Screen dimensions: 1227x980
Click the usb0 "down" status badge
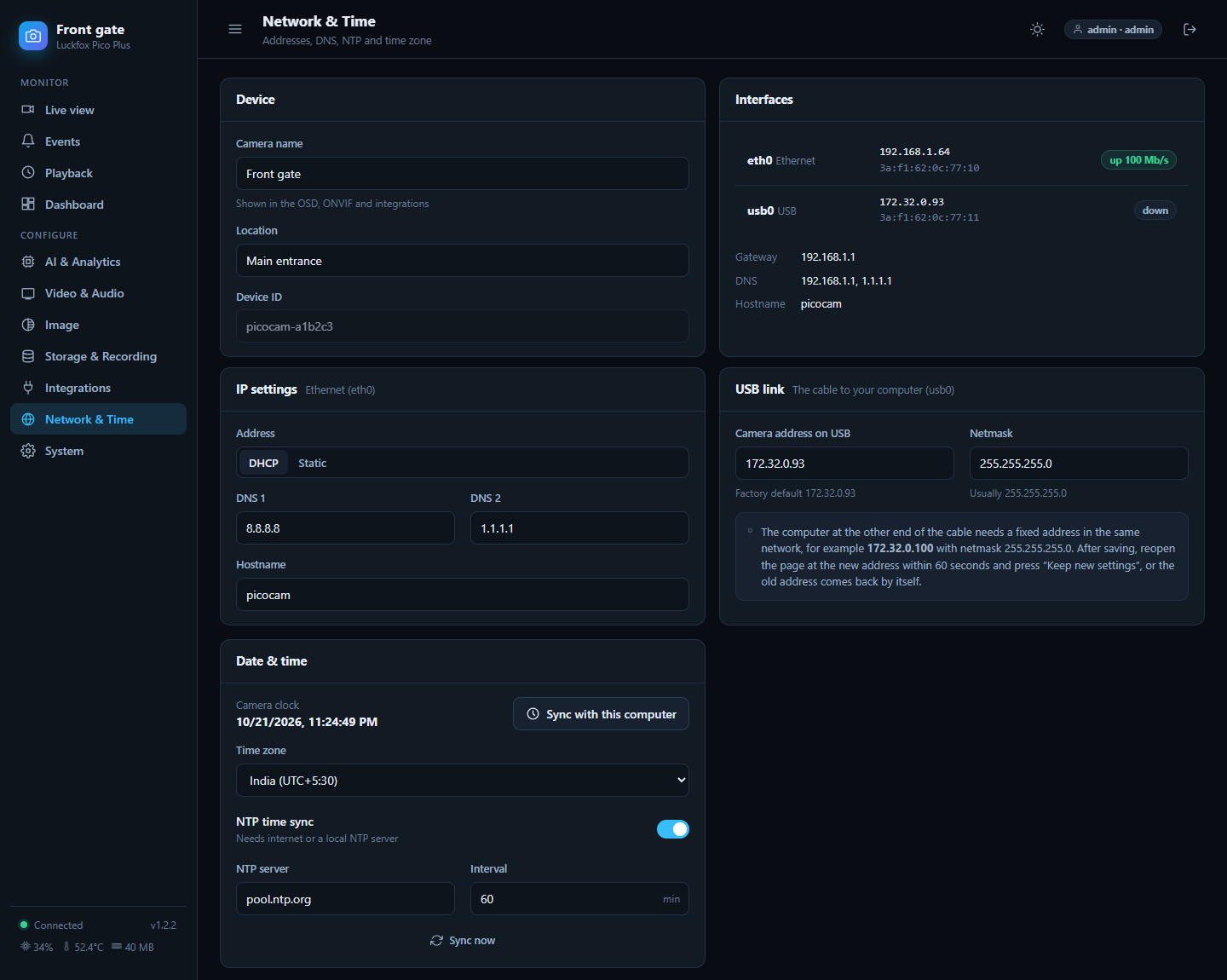click(x=1155, y=210)
